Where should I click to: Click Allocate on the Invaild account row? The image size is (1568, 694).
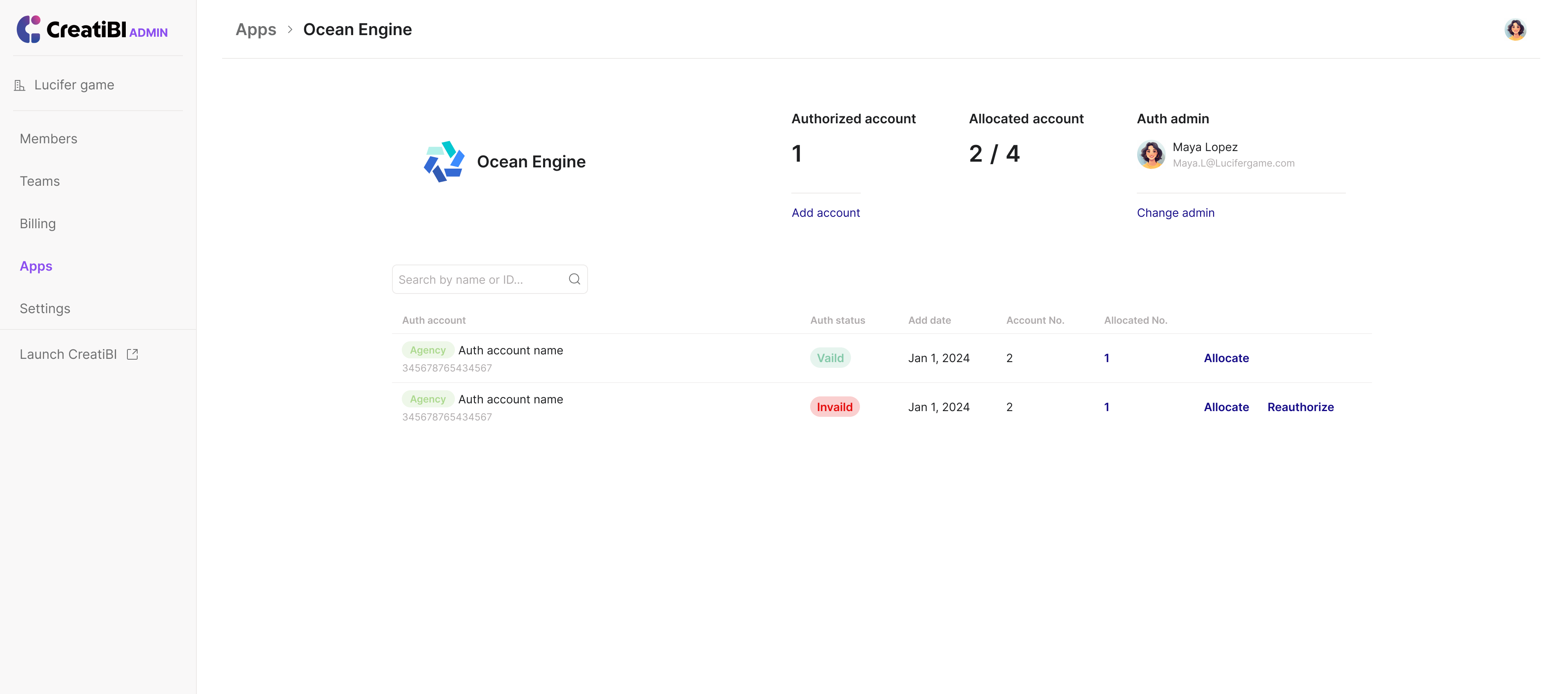coord(1226,407)
